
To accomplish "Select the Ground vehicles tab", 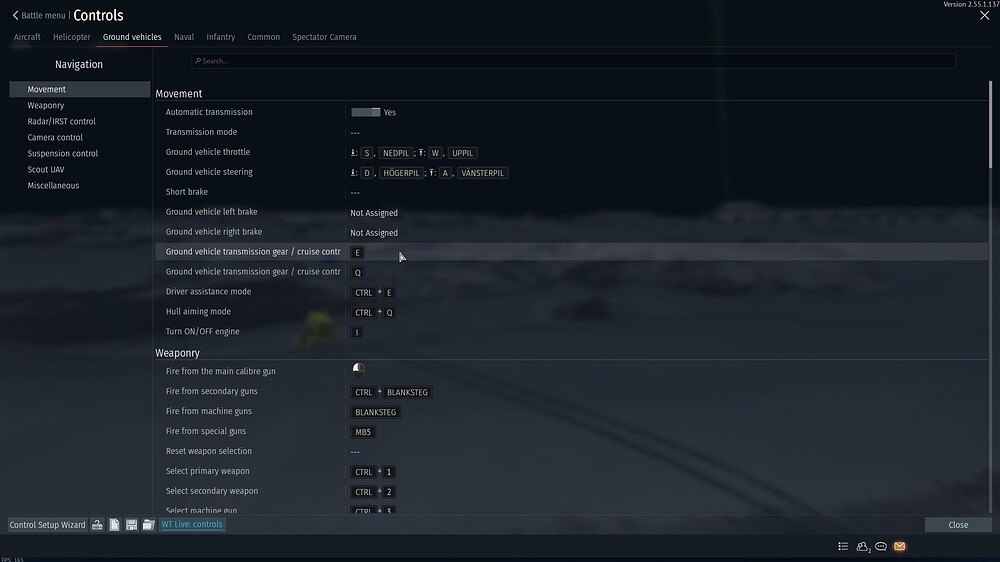I will coord(132,37).
